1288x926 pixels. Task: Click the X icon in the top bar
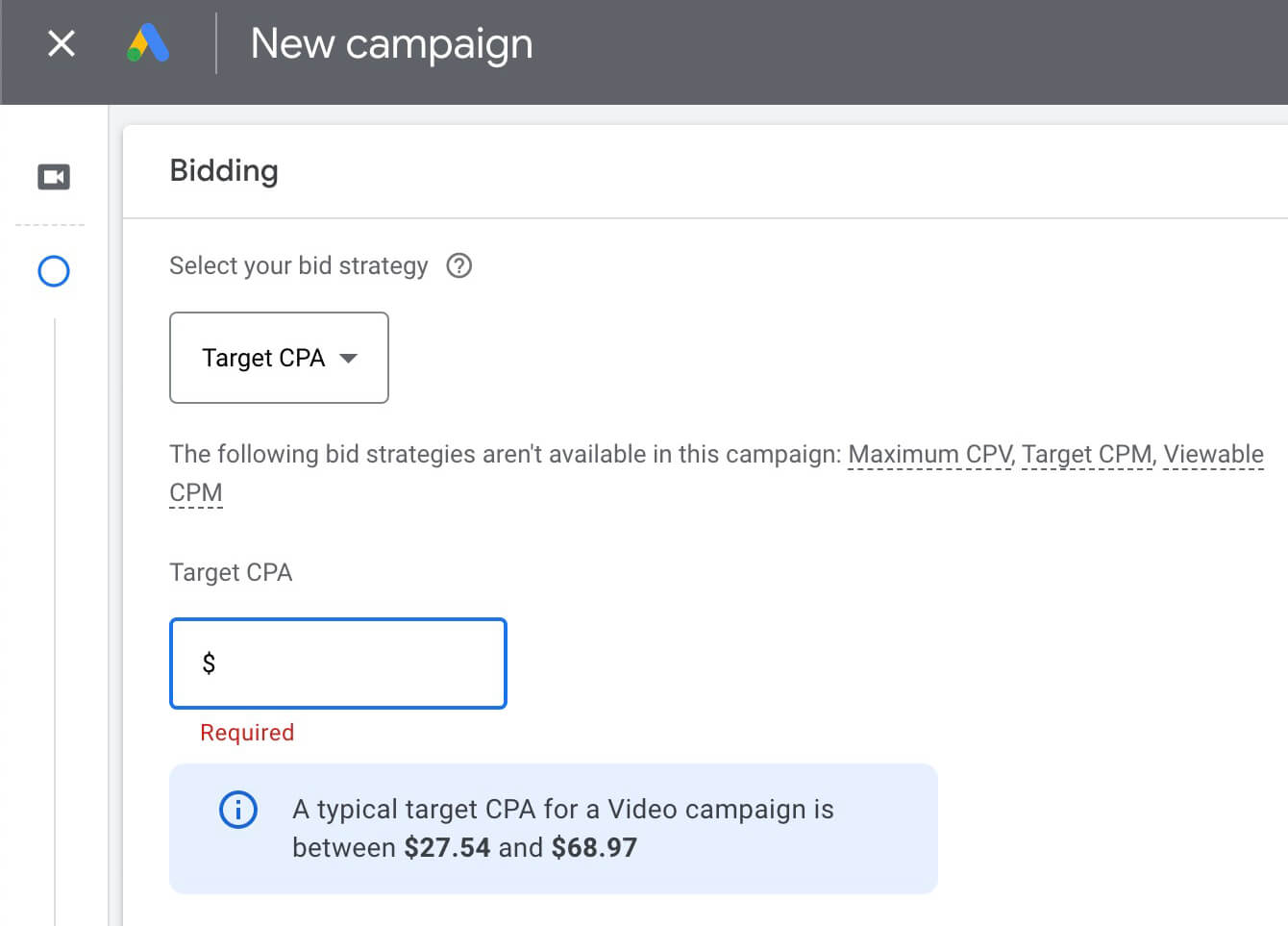click(61, 43)
